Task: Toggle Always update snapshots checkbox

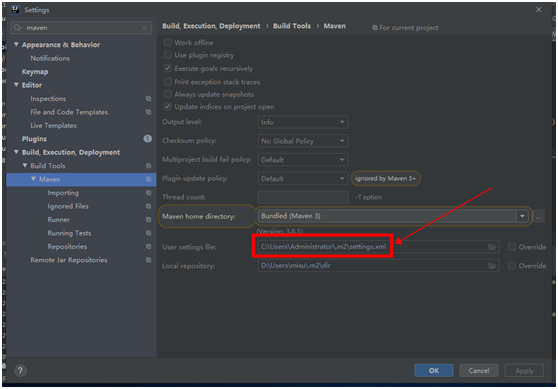Action: tap(167, 94)
